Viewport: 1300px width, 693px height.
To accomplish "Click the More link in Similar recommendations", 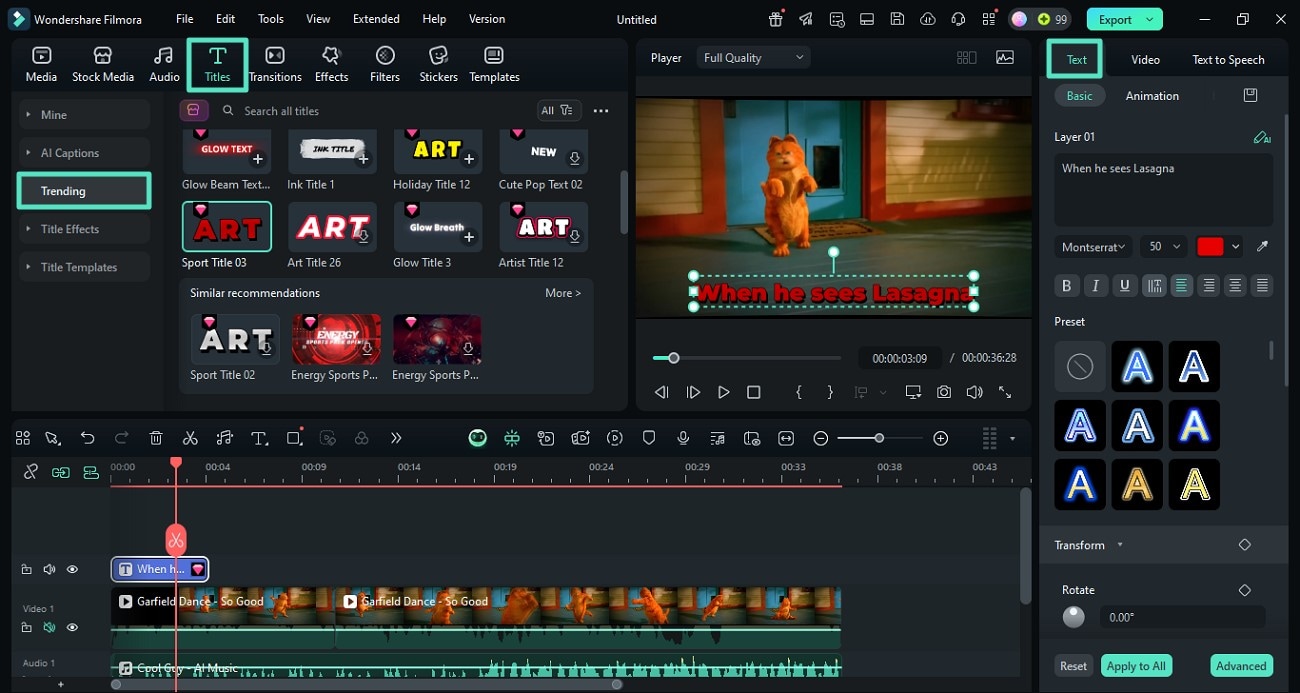I will pos(563,293).
